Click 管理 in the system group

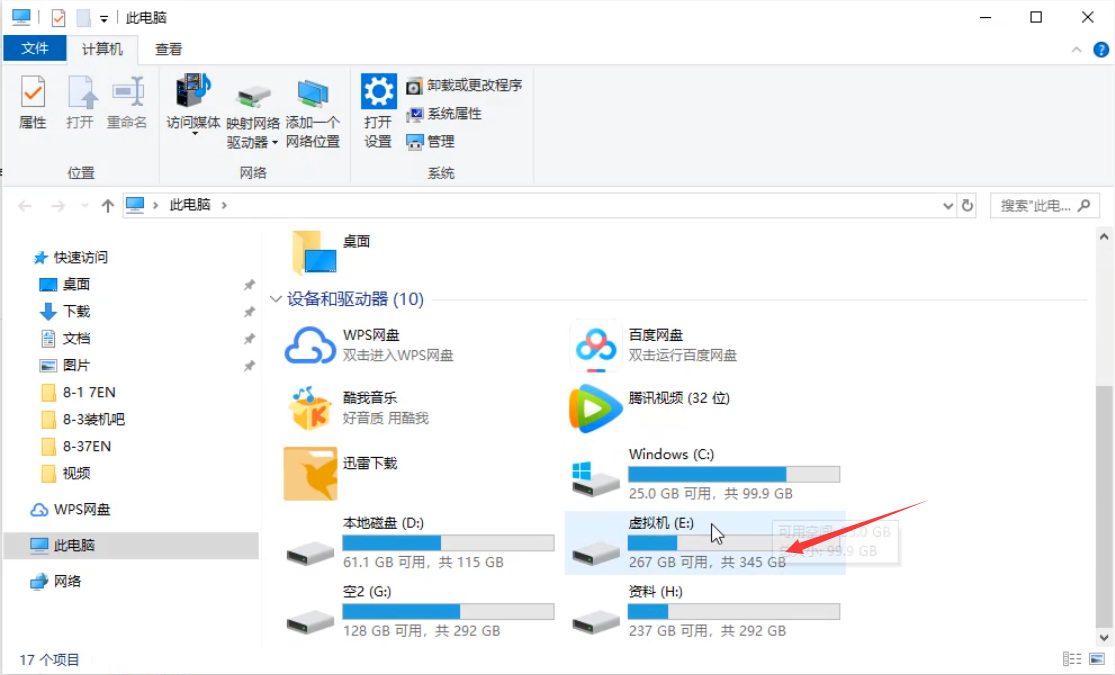coord(431,142)
